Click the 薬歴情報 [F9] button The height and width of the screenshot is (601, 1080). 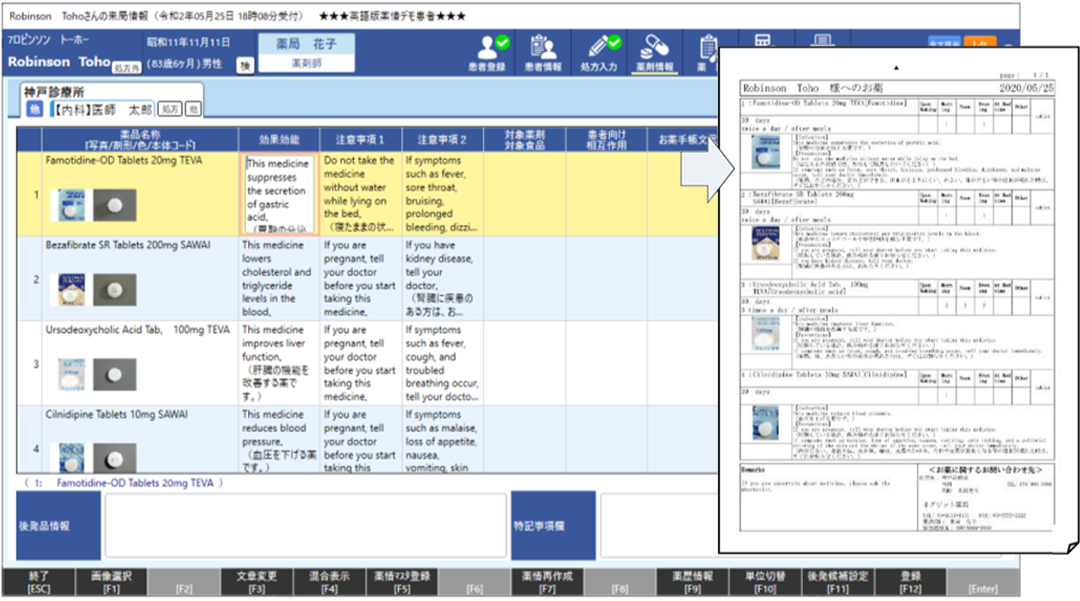click(x=693, y=582)
